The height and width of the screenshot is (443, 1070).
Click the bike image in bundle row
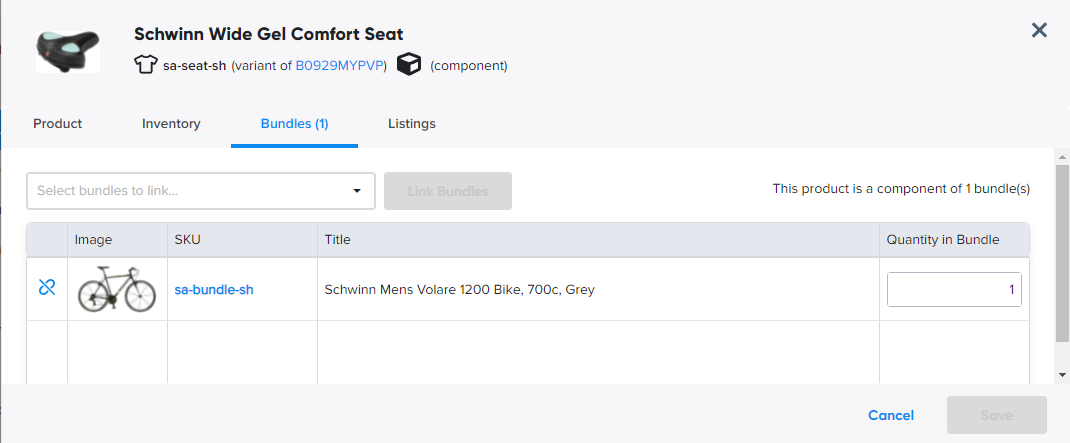click(x=117, y=289)
